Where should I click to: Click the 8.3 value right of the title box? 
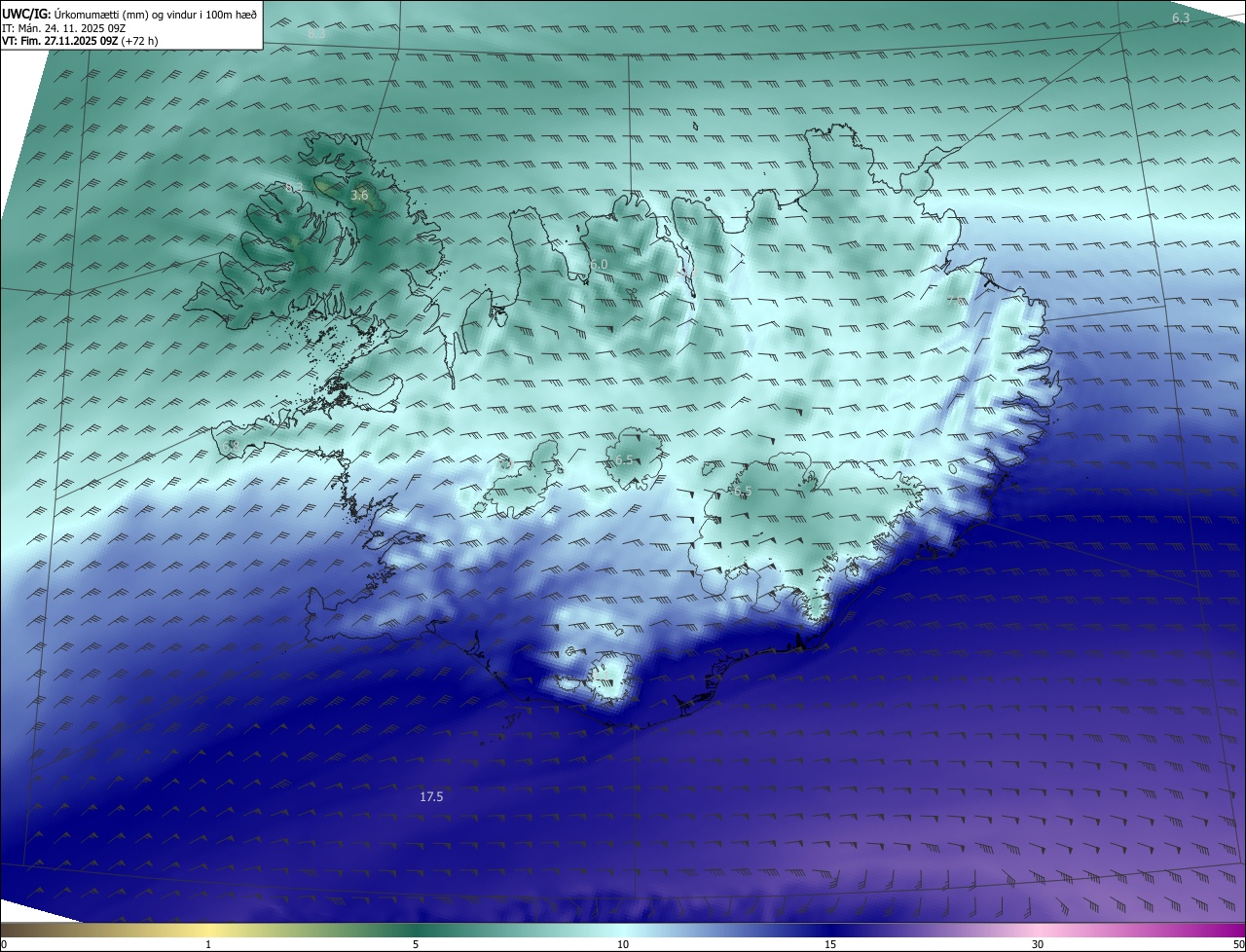tap(316, 34)
